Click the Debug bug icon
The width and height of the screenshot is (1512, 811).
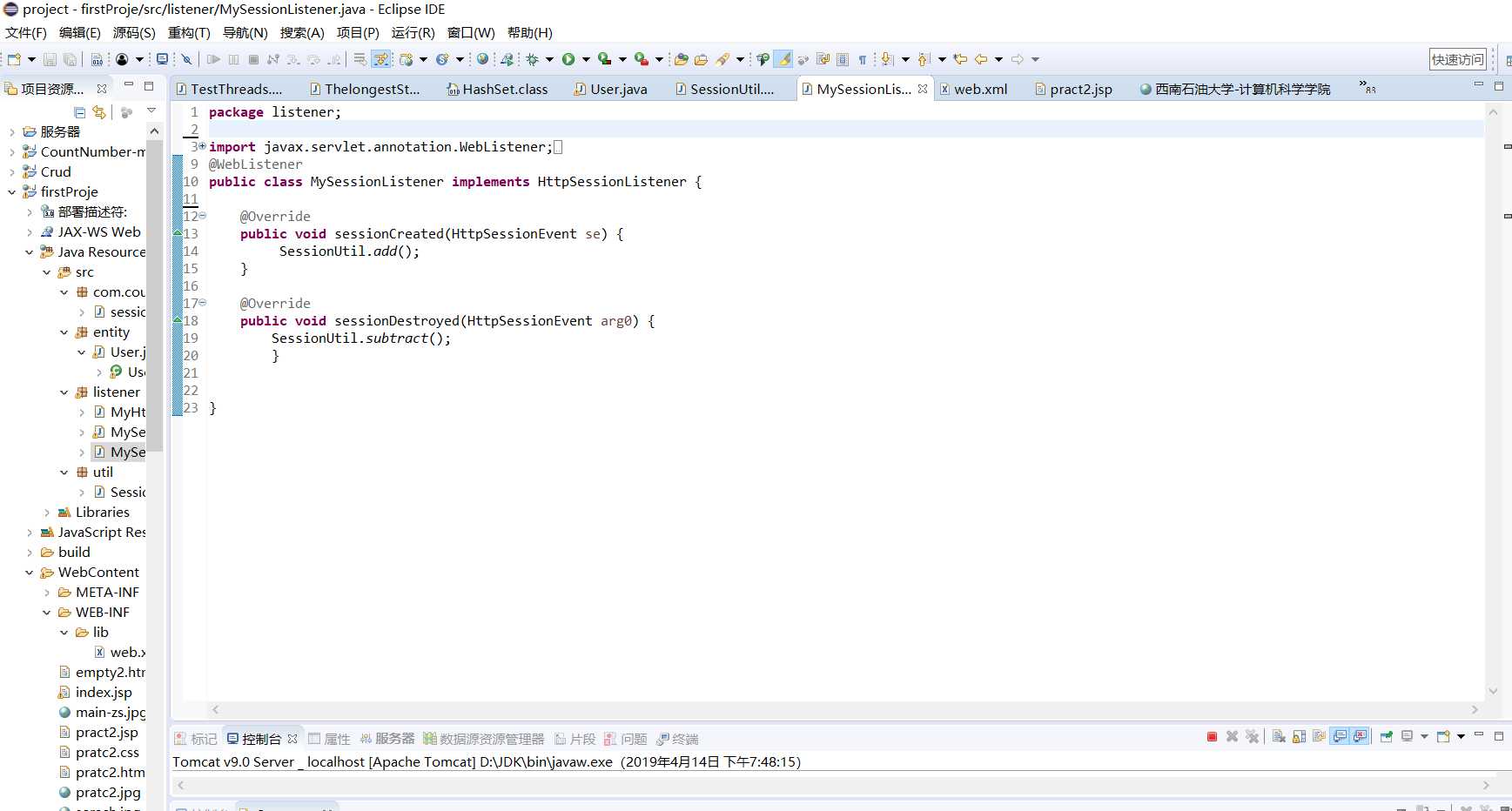click(532, 59)
